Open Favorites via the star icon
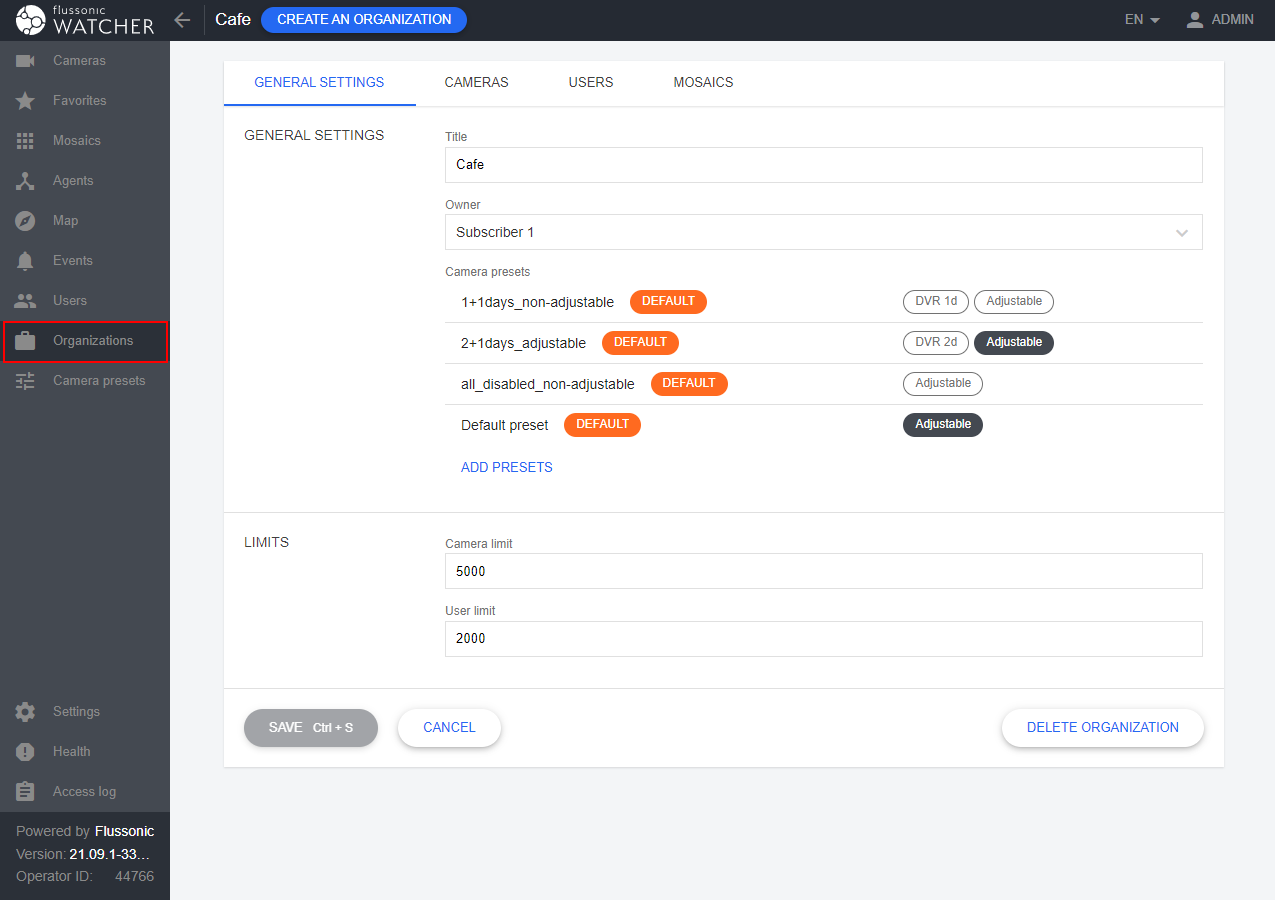 [x=26, y=101]
